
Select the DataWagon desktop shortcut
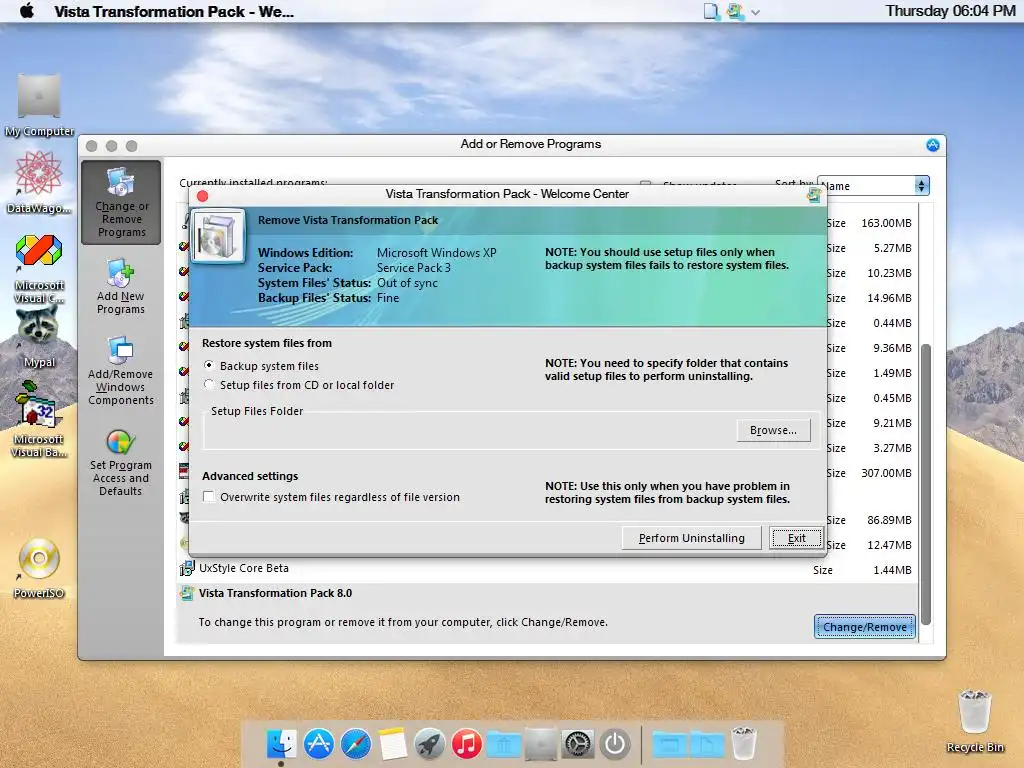pyautogui.click(x=39, y=182)
